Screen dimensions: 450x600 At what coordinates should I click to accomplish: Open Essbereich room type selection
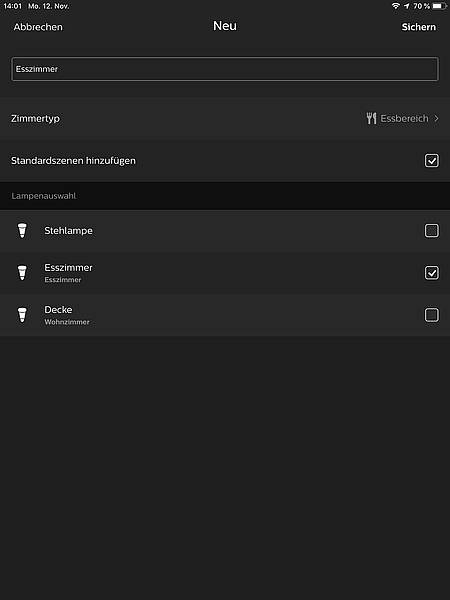pyautogui.click(x=404, y=119)
